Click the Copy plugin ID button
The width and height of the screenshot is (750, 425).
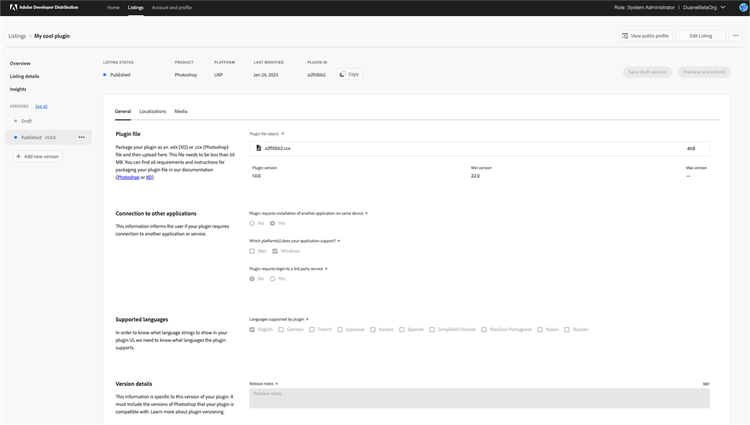tap(349, 74)
